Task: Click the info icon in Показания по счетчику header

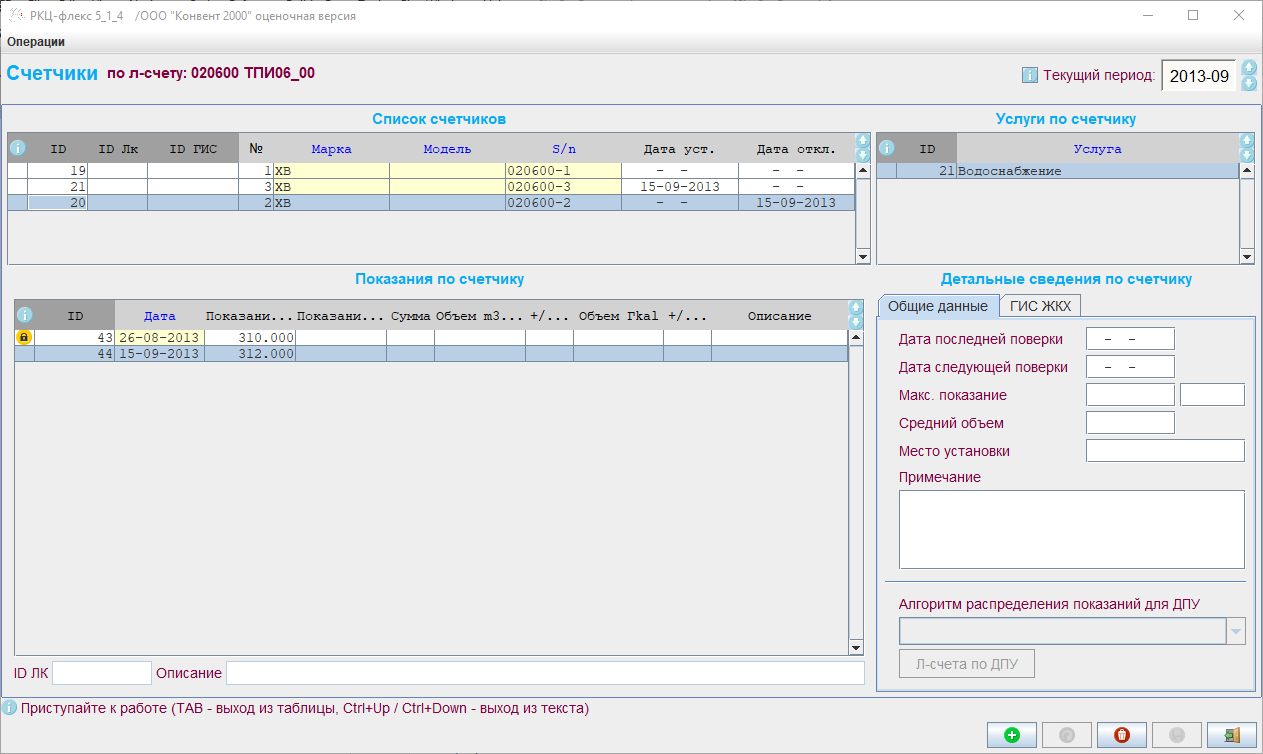Action: 25,315
